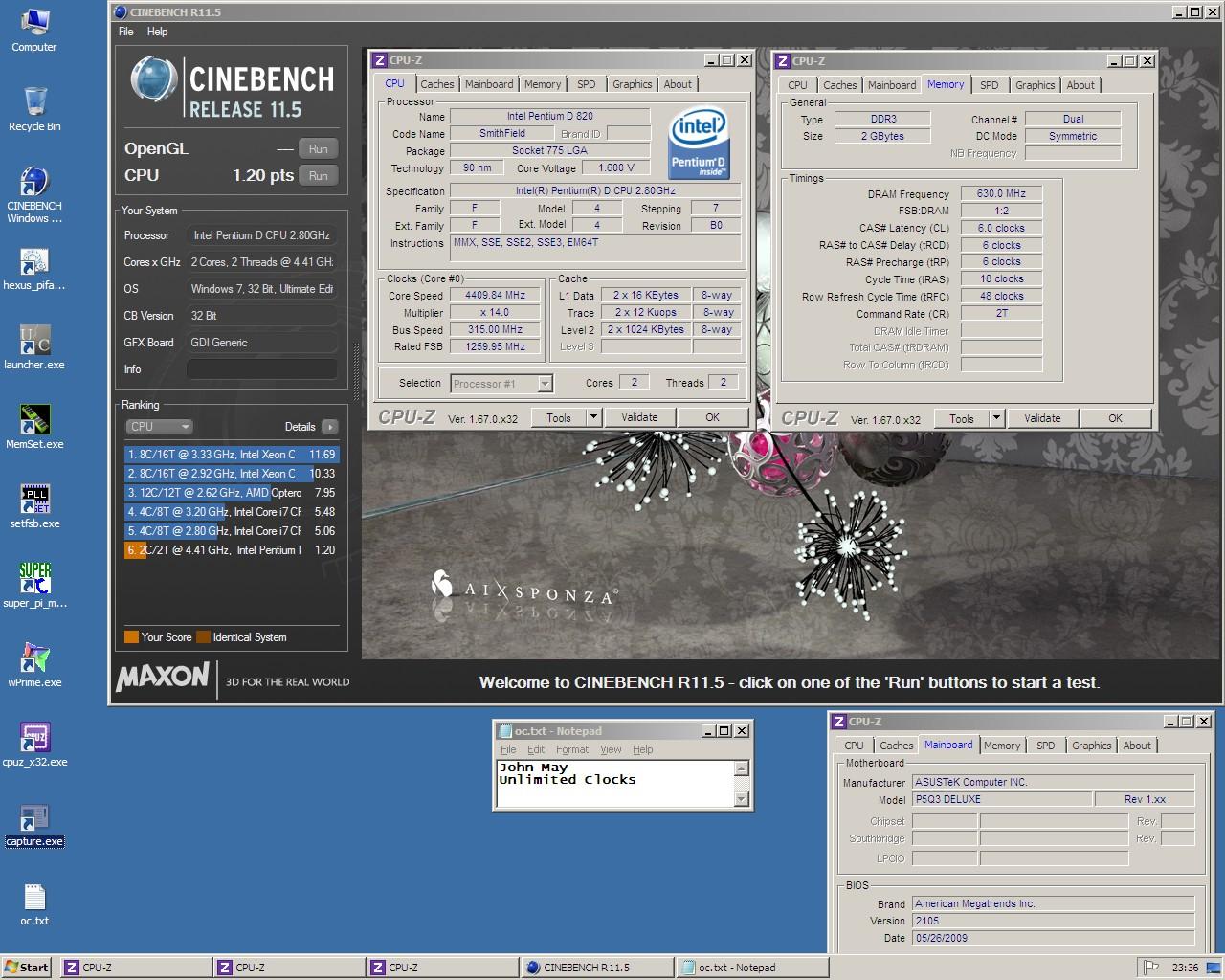Click the Core Voltage value 1.600 V
Screen dimensions: 1225x980
click(616, 167)
